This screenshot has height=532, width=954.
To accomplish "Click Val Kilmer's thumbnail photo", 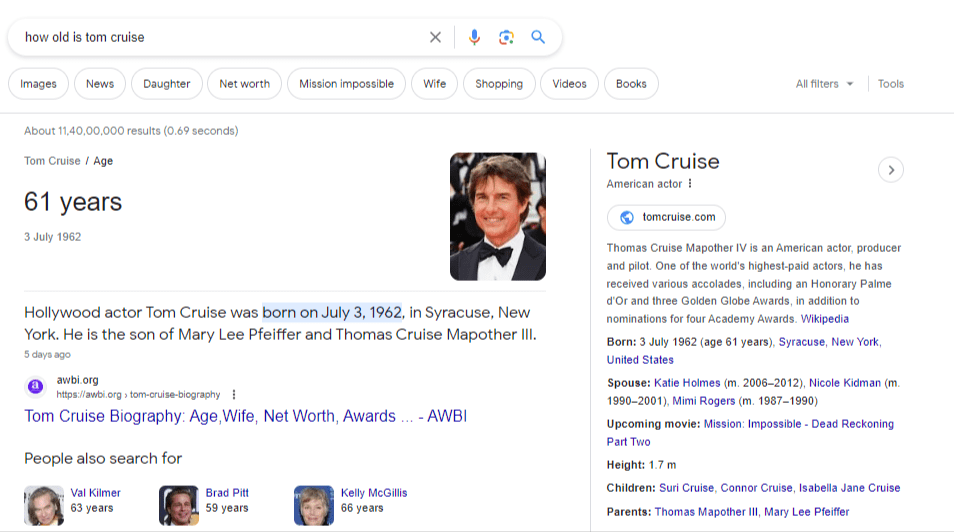I will (44, 505).
